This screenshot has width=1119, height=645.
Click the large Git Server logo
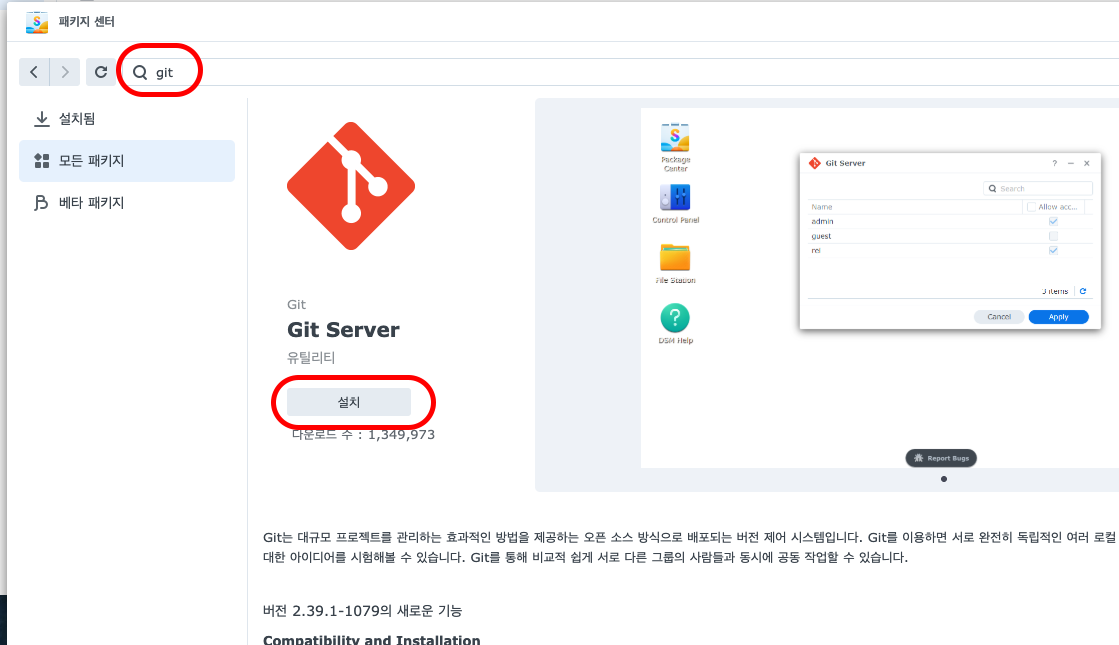pyautogui.click(x=351, y=186)
